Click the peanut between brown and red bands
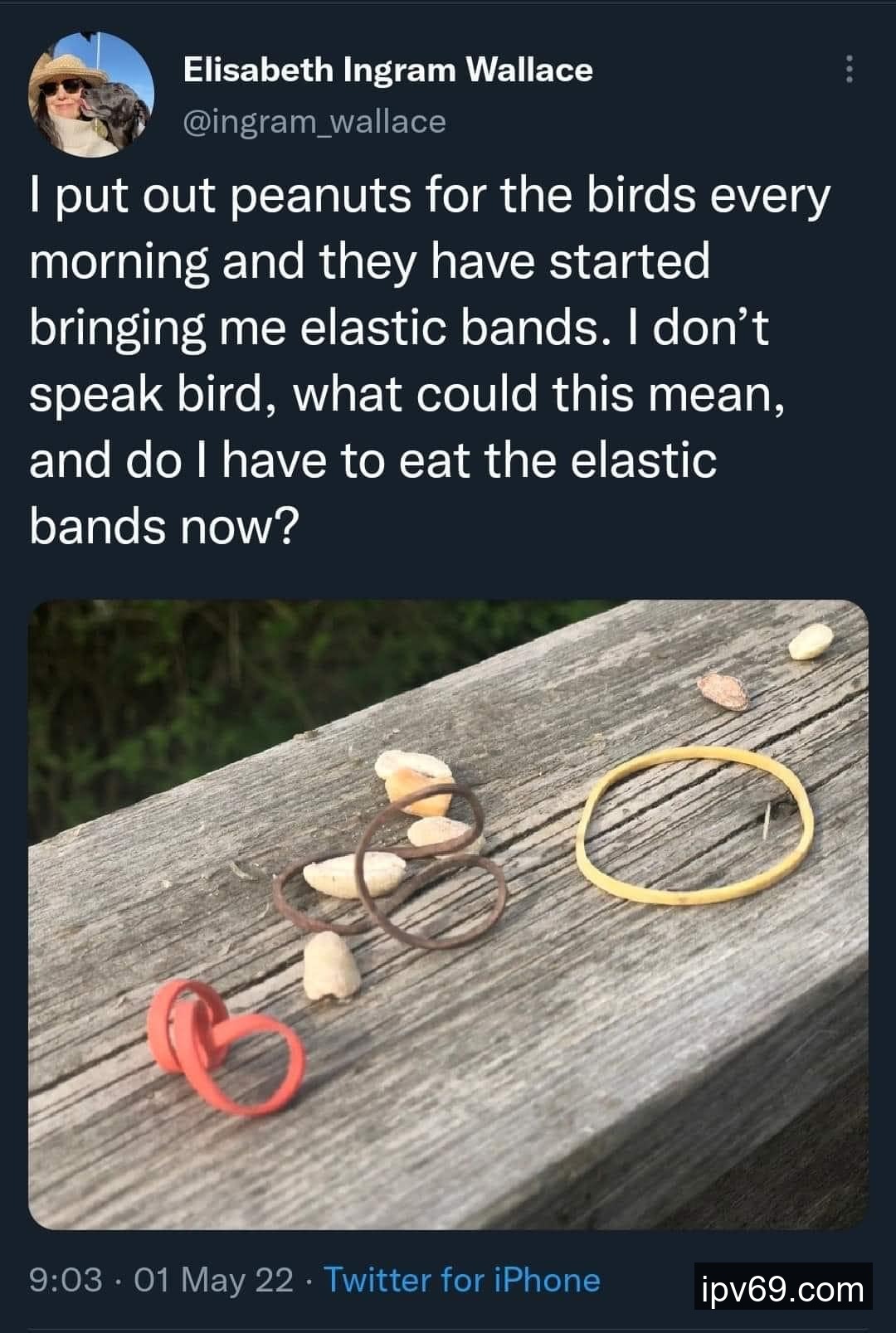The image size is (896, 1333). [329, 966]
